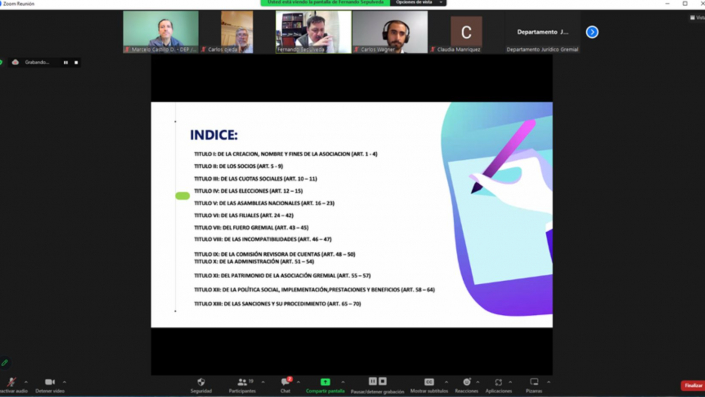Open the Aplicaciones icon
The width and height of the screenshot is (705, 397).
click(498, 382)
